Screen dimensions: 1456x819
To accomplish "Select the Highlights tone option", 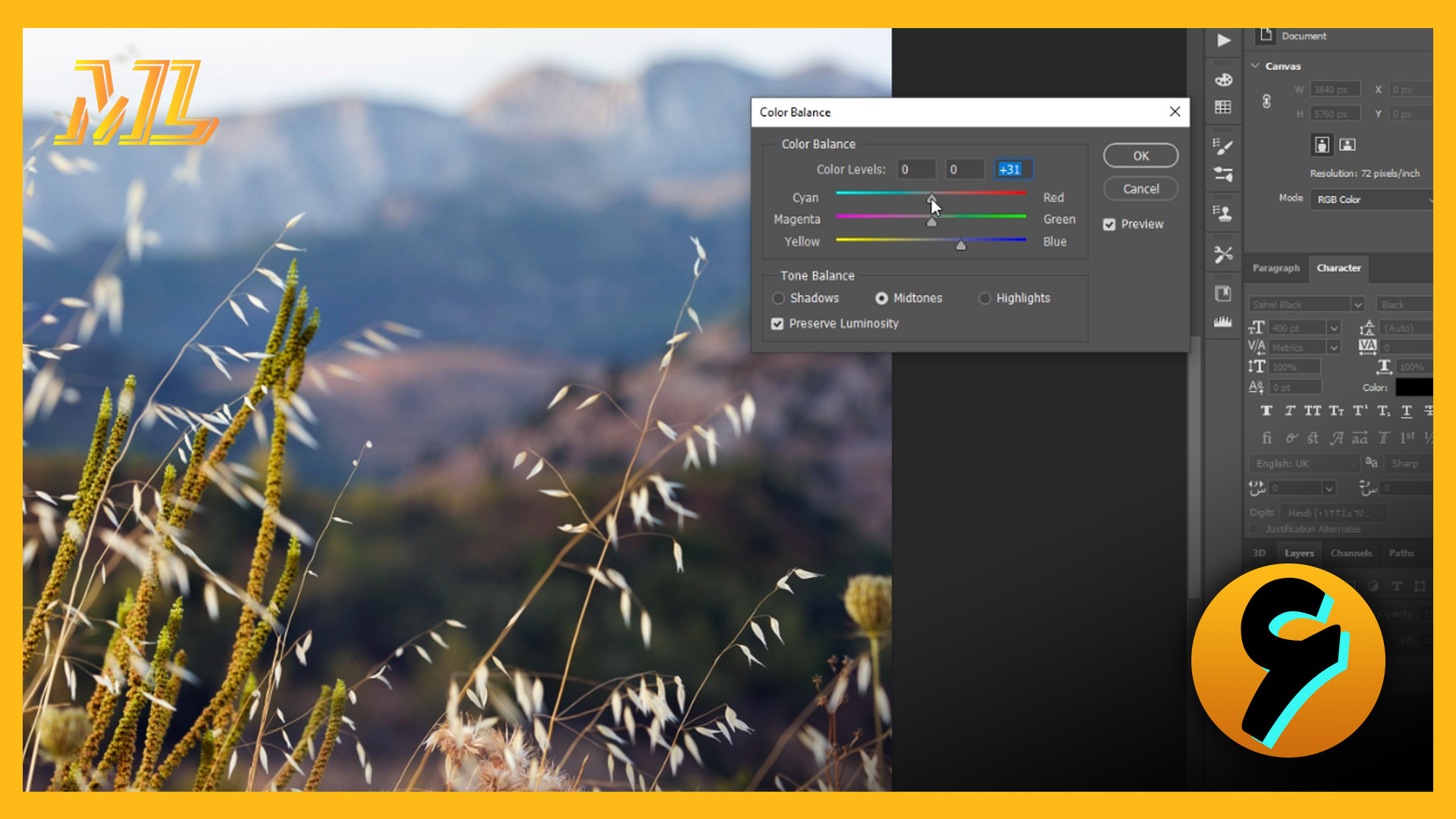I will tap(984, 299).
